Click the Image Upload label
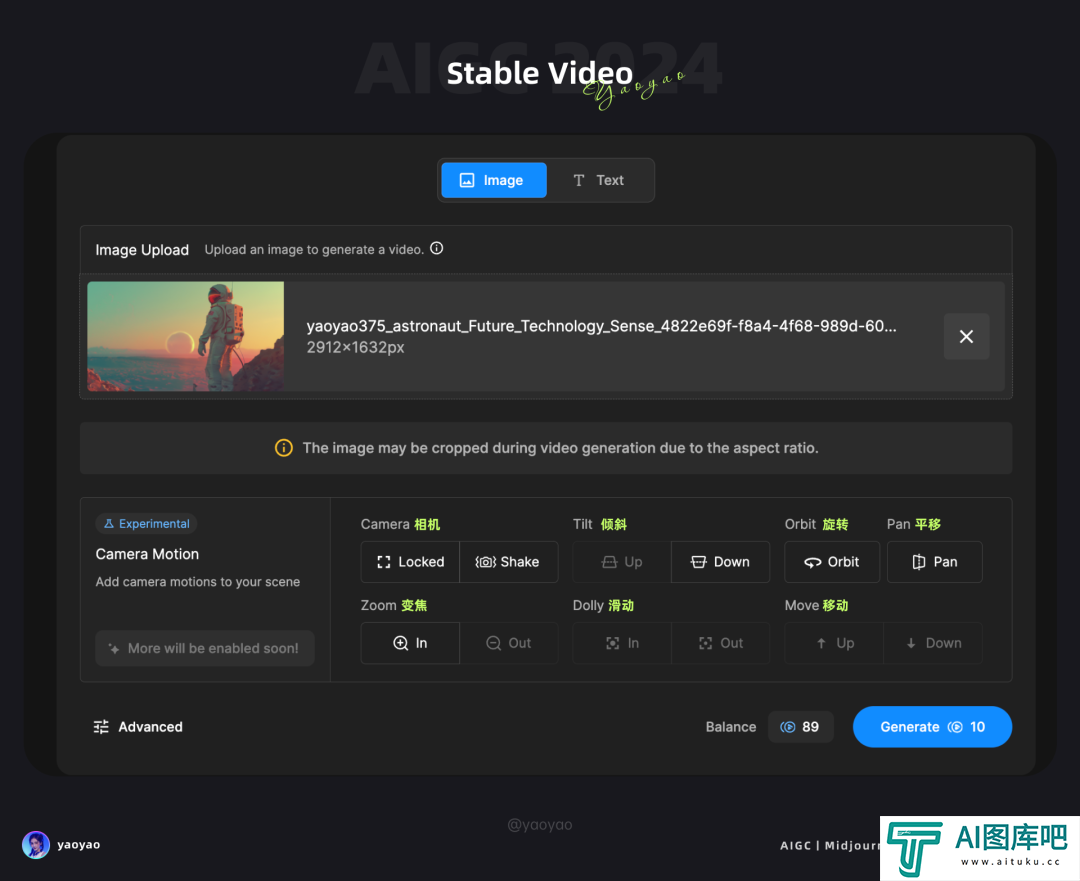1080x881 pixels. [142, 249]
